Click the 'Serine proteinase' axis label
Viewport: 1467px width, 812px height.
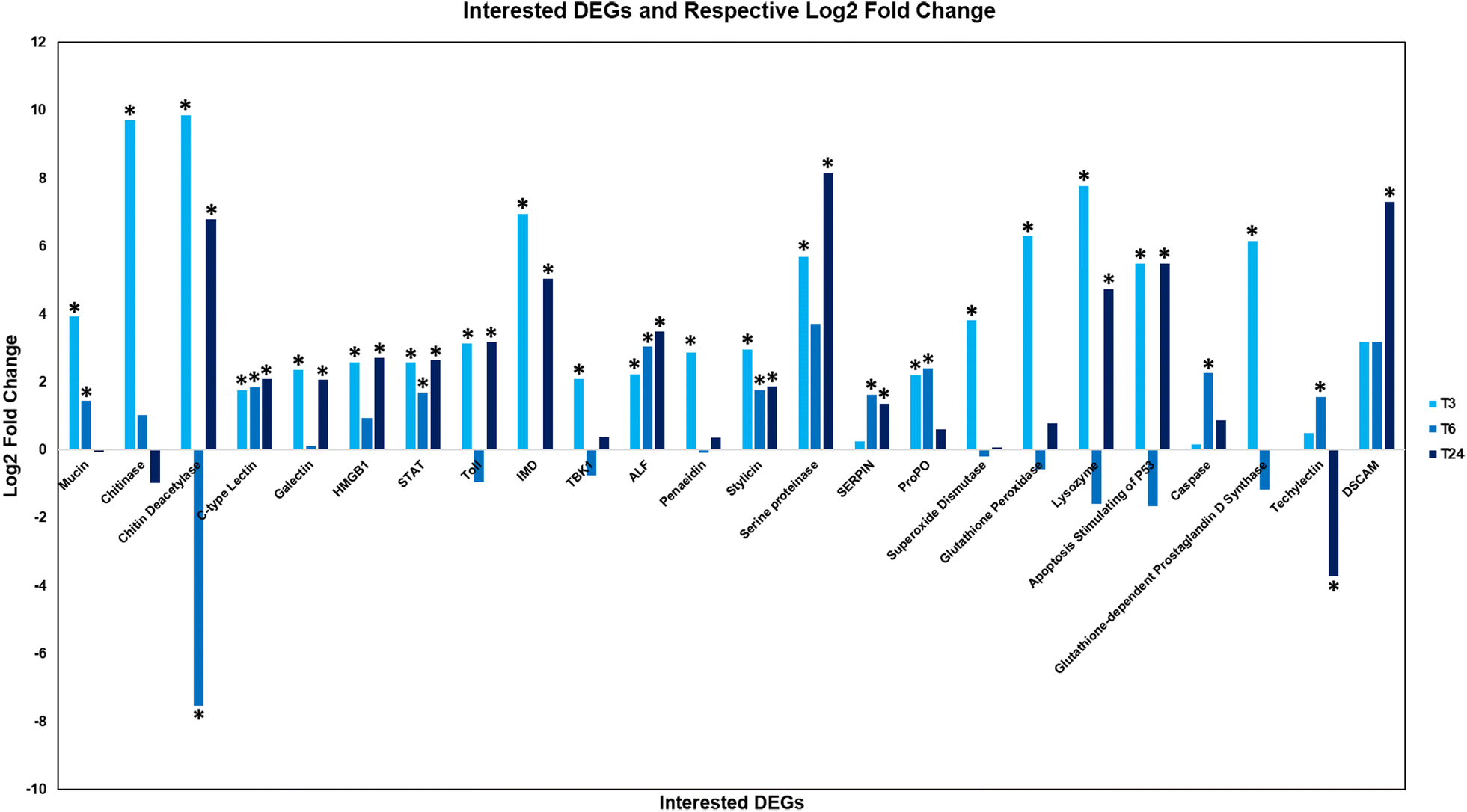click(x=779, y=499)
